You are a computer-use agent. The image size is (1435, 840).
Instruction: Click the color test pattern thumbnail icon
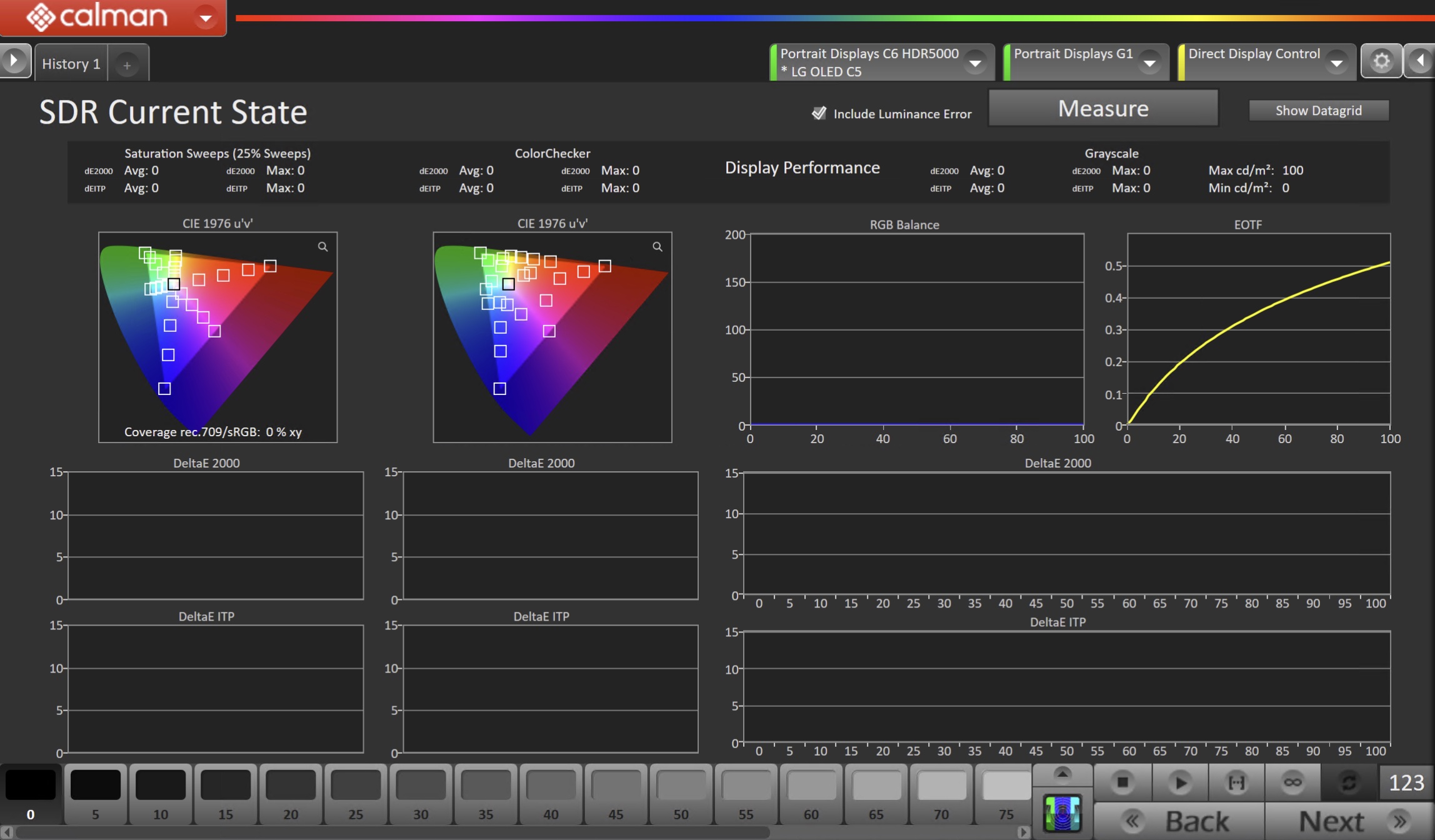1062,814
